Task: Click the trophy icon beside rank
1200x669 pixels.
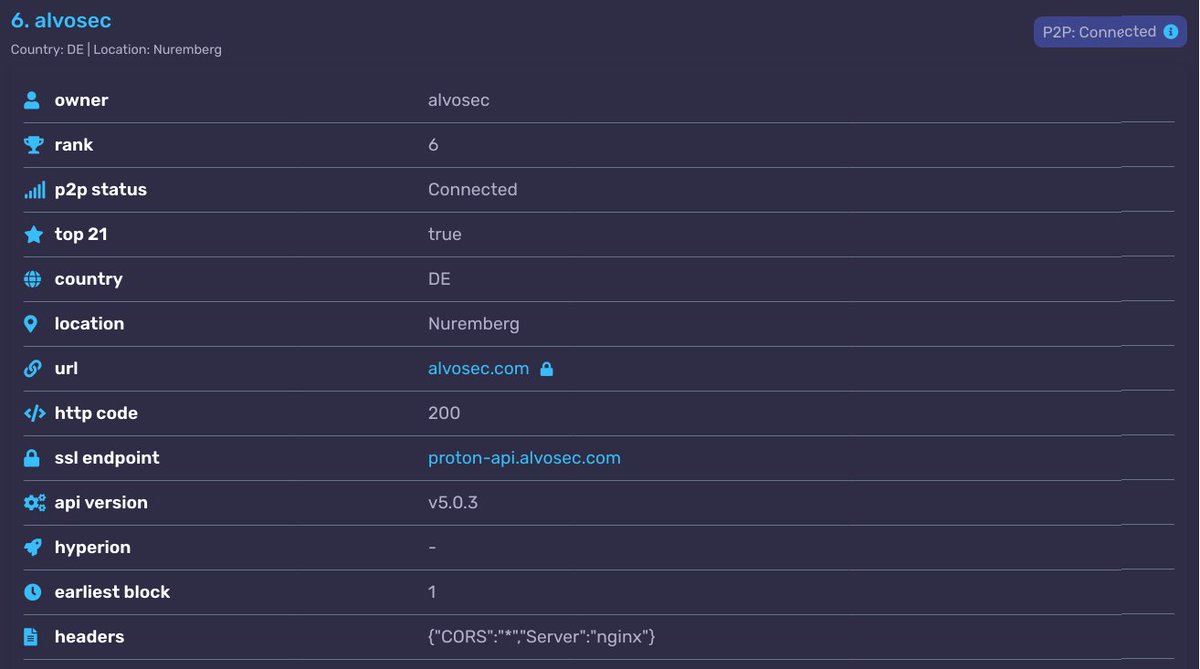Action: (x=33, y=145)
